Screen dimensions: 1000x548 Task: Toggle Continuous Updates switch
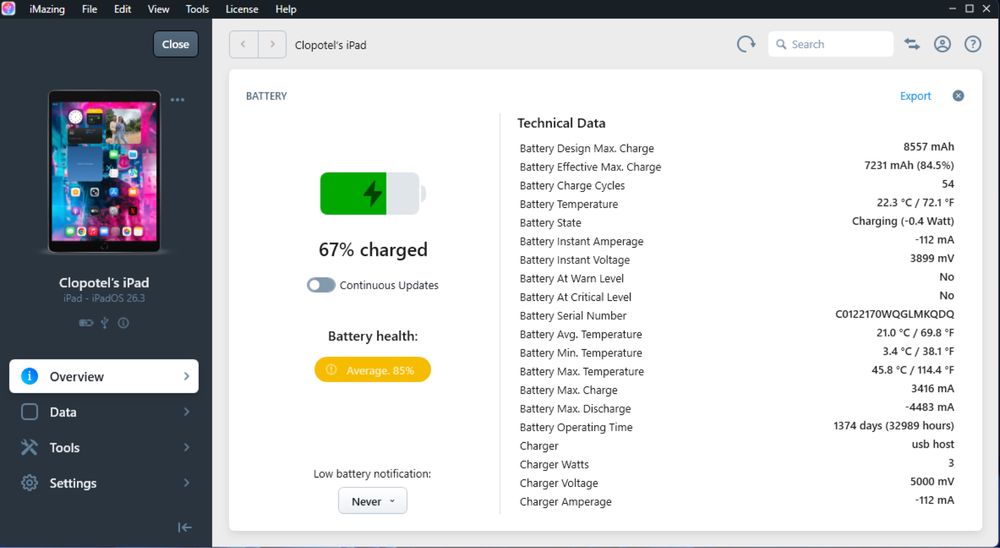(321, 285)
